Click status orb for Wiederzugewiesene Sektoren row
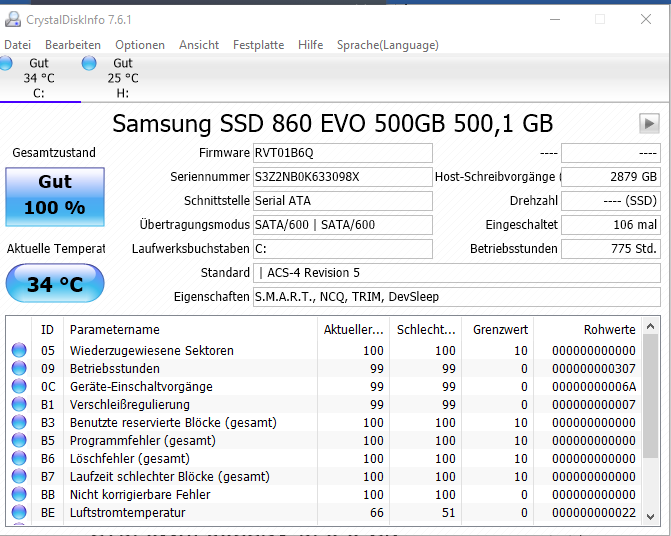This screenshot has height=536, width=671. pyautogui.click(x=19, y=350)
